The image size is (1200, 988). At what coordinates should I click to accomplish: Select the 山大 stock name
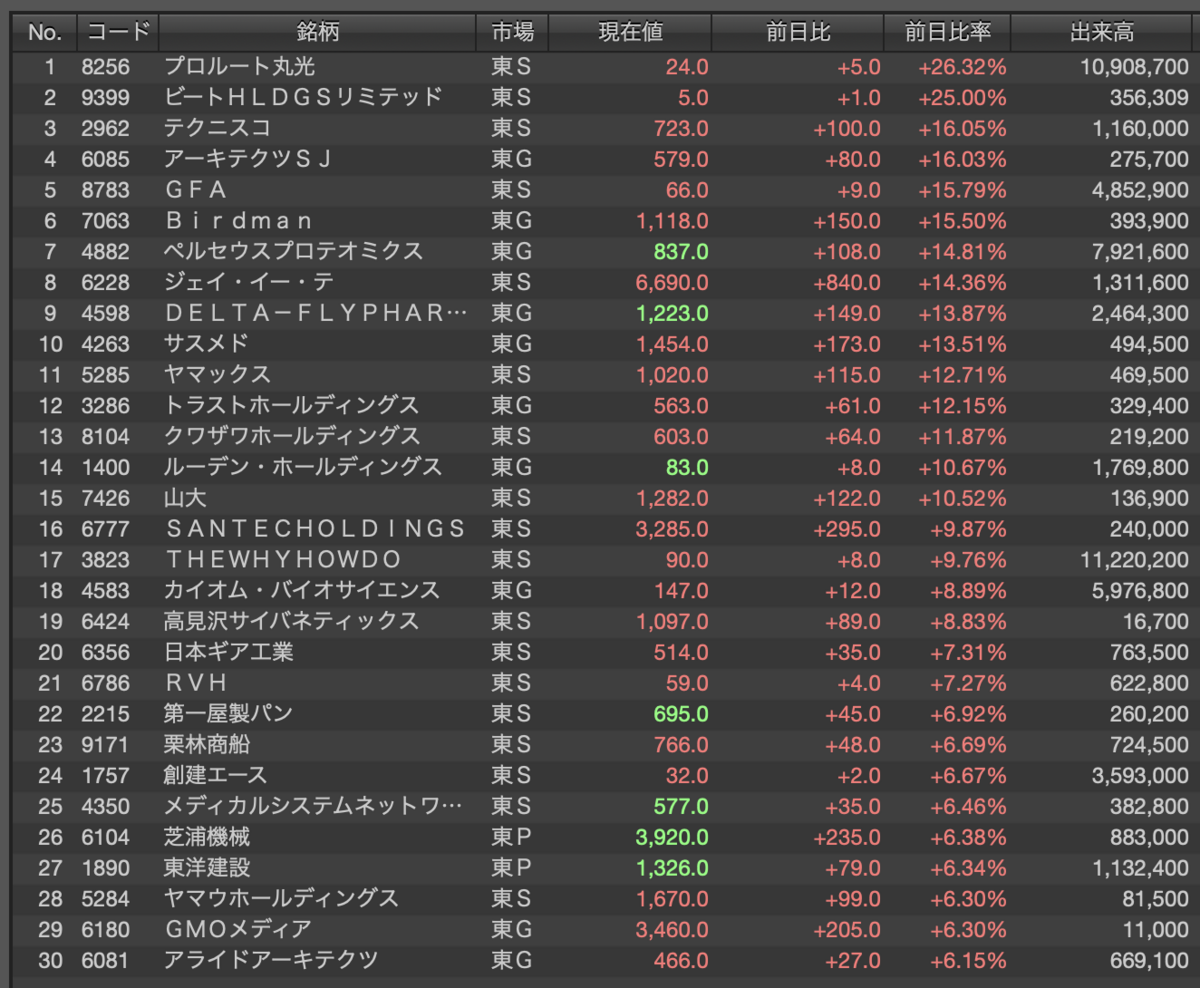(185, 498)
